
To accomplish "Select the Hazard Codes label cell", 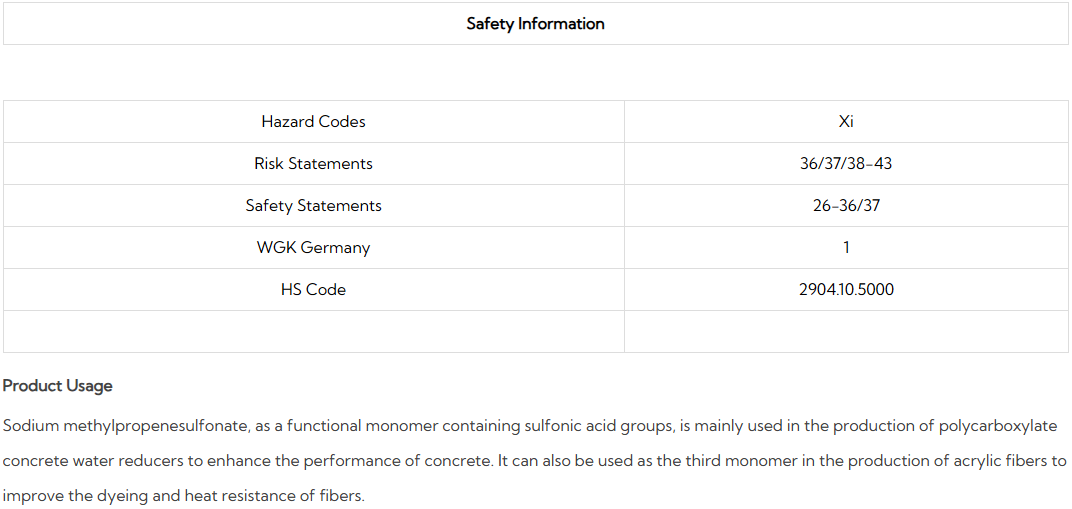I will [313, 122].
